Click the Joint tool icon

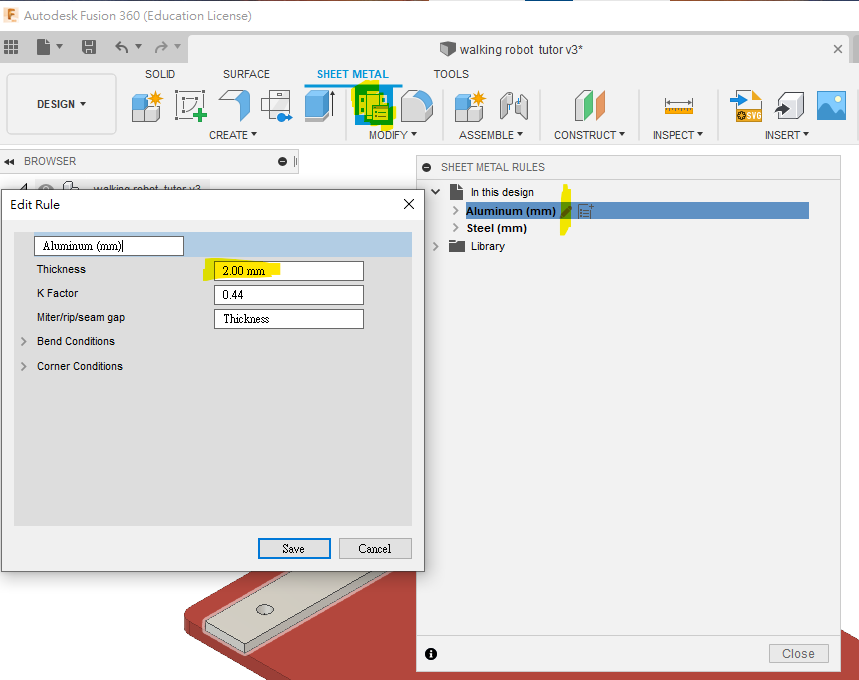(513, 105)
